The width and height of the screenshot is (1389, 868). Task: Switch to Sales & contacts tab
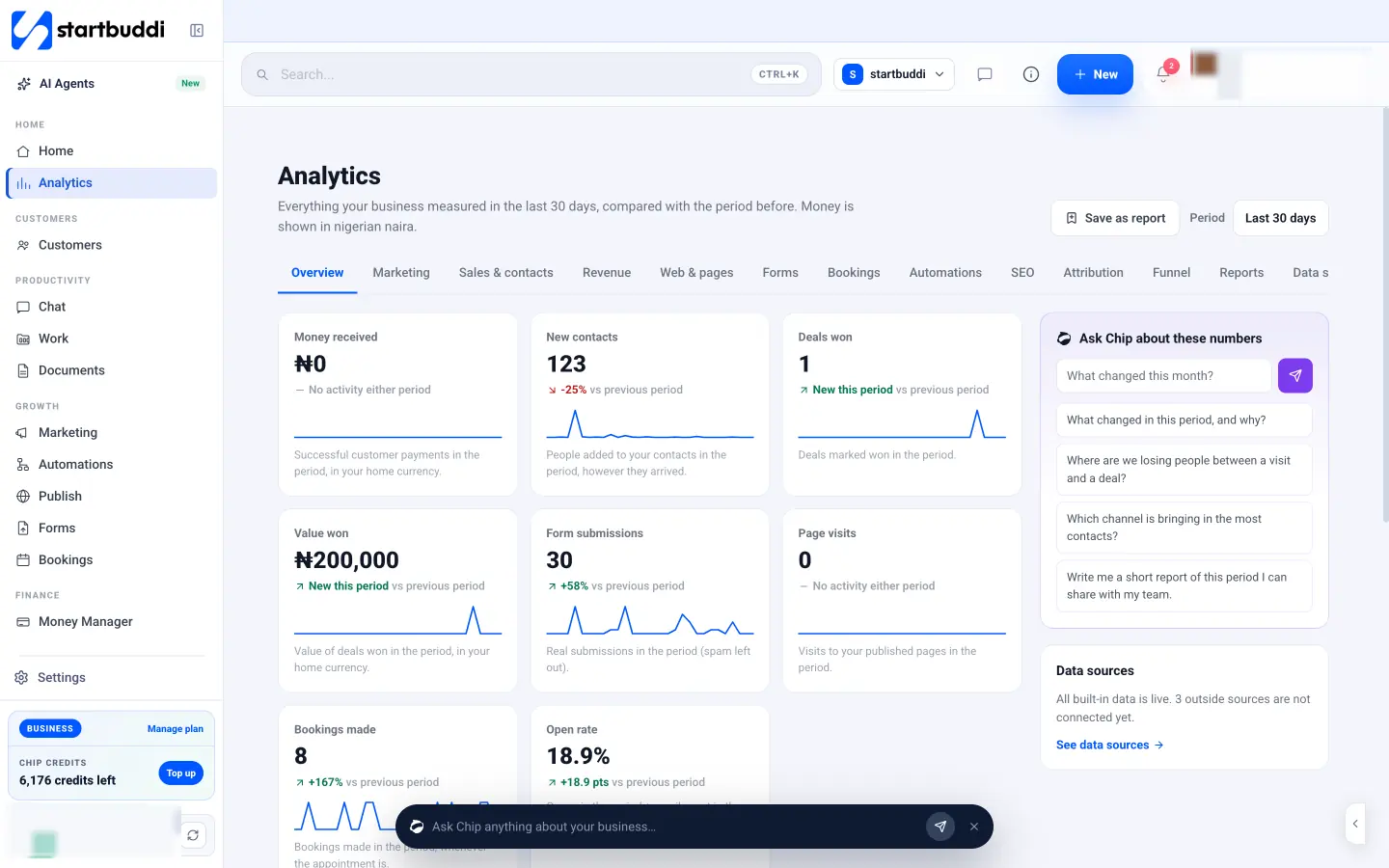tap(506, 273)
